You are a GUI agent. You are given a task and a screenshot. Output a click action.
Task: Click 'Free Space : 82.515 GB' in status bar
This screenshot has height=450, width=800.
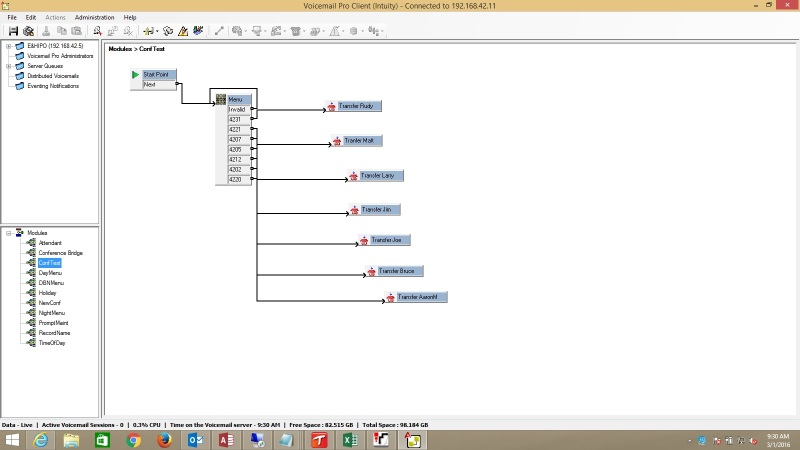(321, 425)
